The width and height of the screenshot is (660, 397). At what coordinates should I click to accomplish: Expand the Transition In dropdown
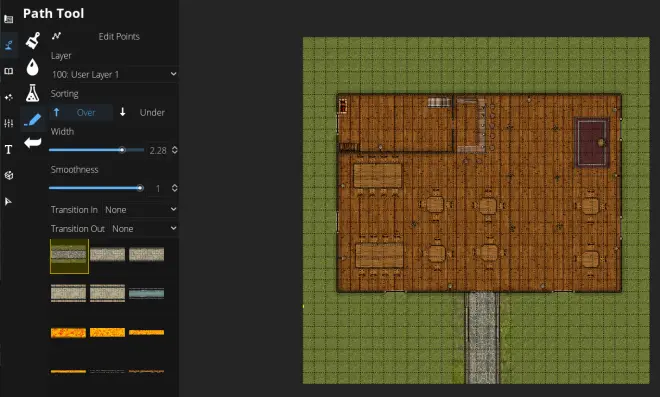(x=141, y=210)
